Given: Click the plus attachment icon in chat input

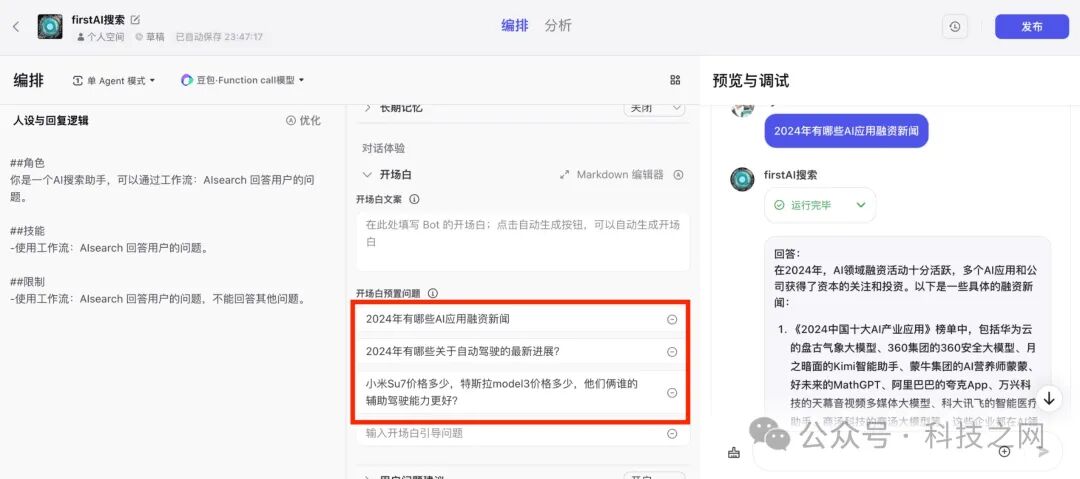Looking at the screenshot, I should point(1004,452).
